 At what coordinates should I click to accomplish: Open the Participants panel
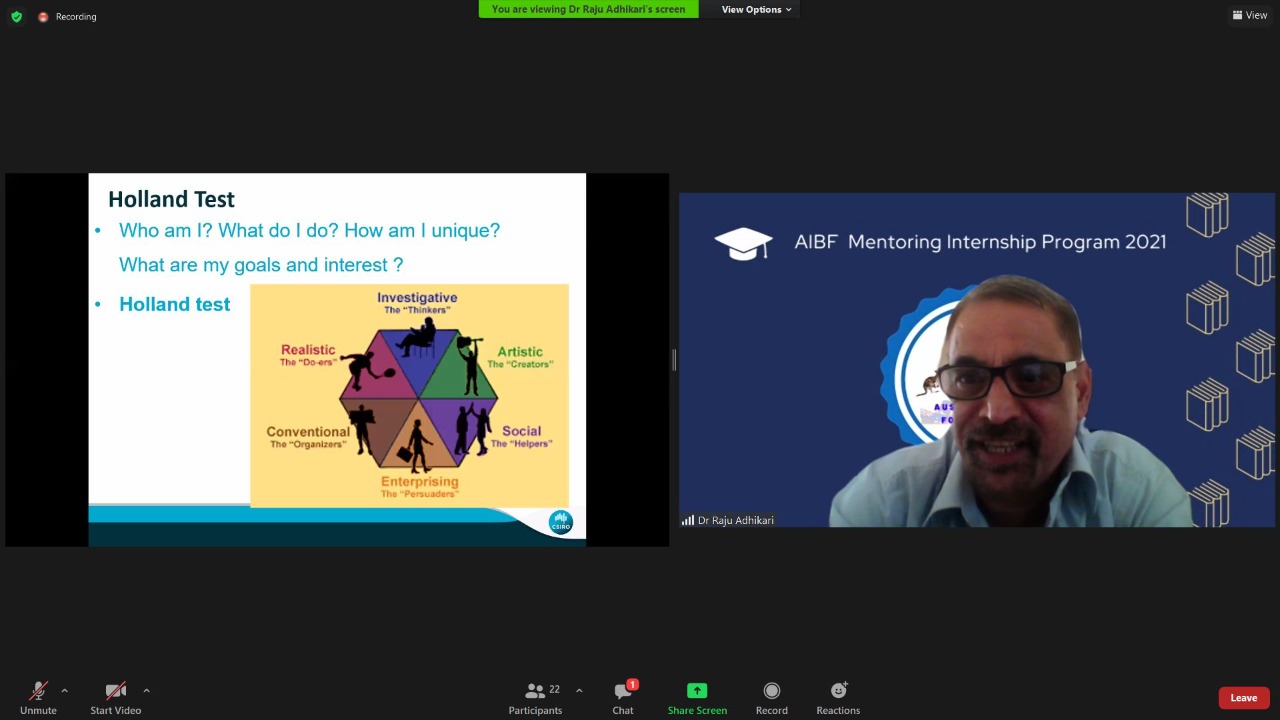click(x=536, y=695)
